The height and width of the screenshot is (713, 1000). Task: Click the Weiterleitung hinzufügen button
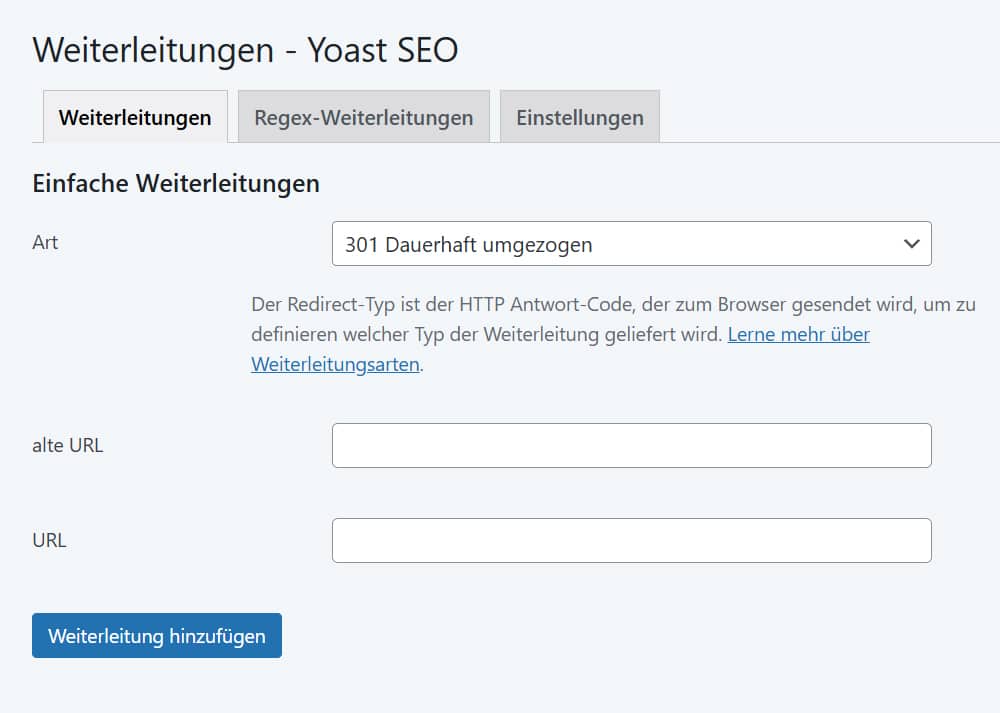tap(157, 635)
